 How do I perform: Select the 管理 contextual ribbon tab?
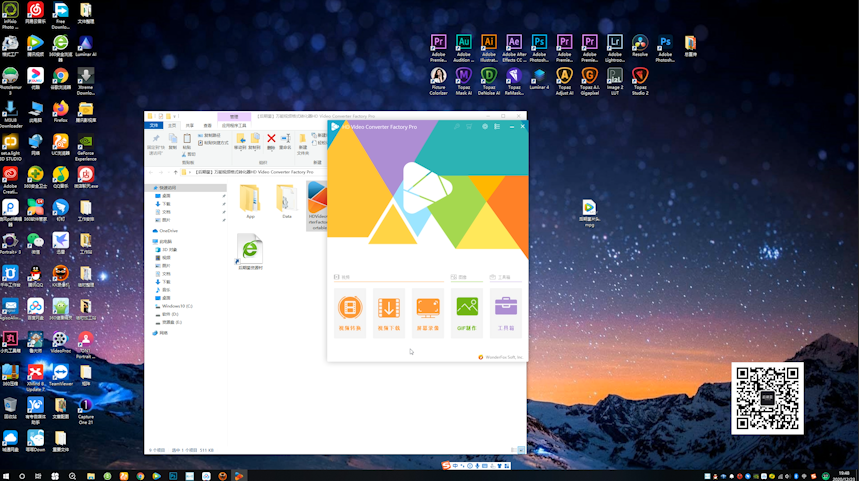(x=233, y=117)
